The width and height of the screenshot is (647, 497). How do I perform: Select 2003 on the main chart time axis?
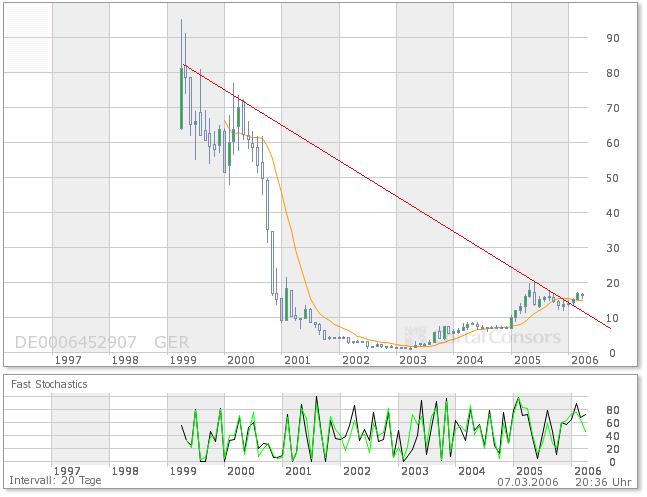pos(412,359)
